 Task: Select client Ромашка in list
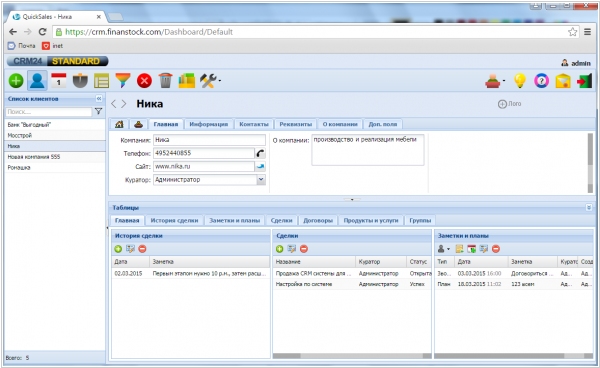(55, 168)
